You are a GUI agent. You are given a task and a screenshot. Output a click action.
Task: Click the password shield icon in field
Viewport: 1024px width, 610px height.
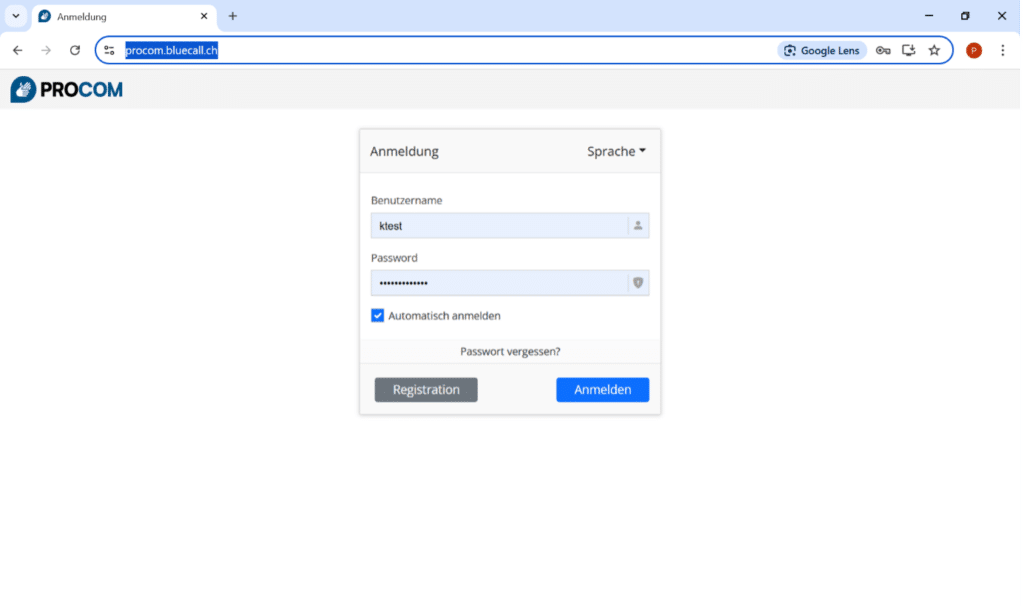[638, 283]
